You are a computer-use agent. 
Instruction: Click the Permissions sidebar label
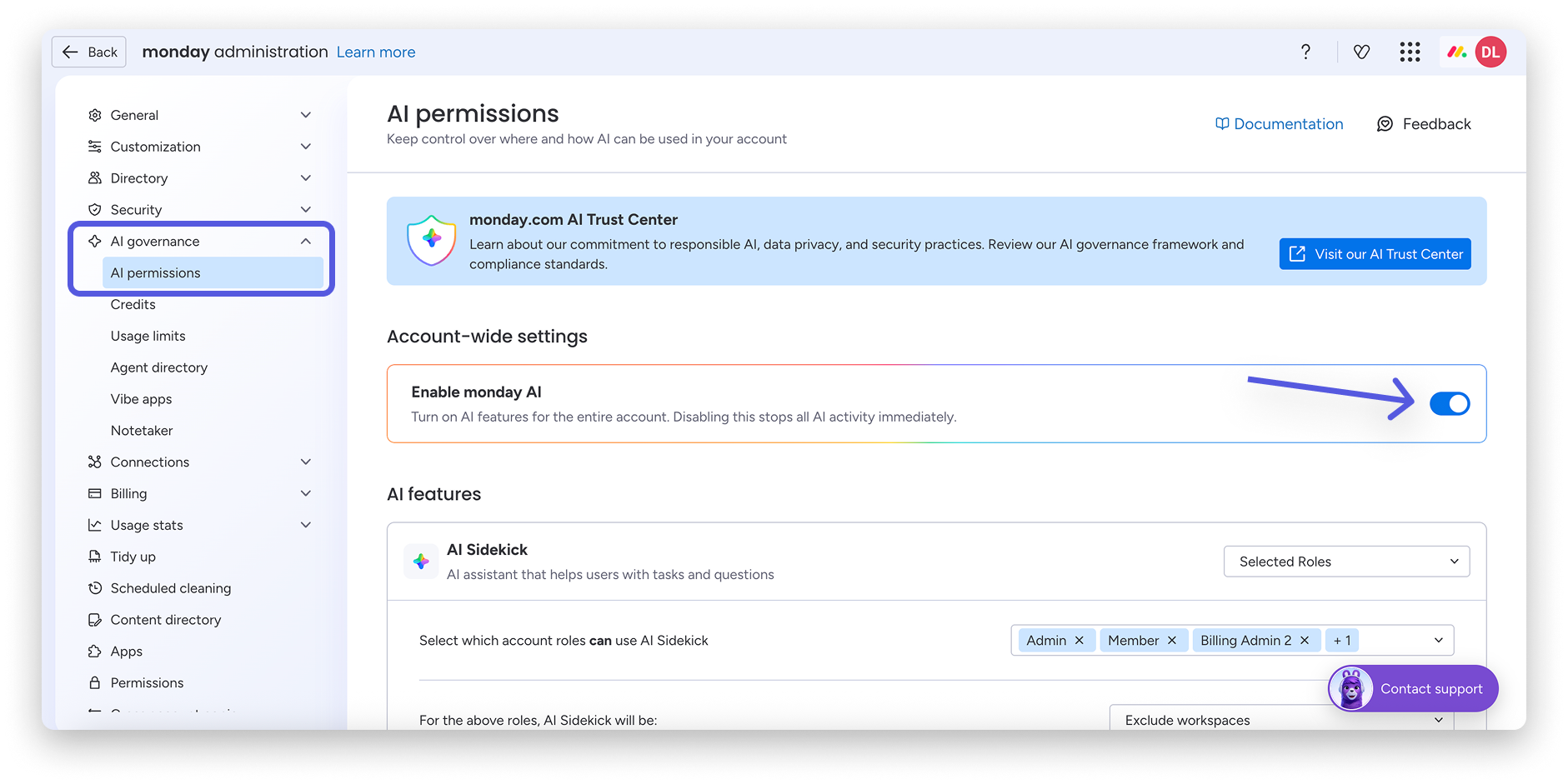pyautogui.click(x=148, y=683)
